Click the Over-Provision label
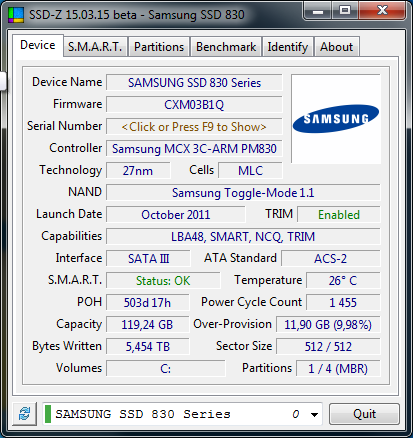413x438 pixels. pyautogui.click(x=233, y=324)
